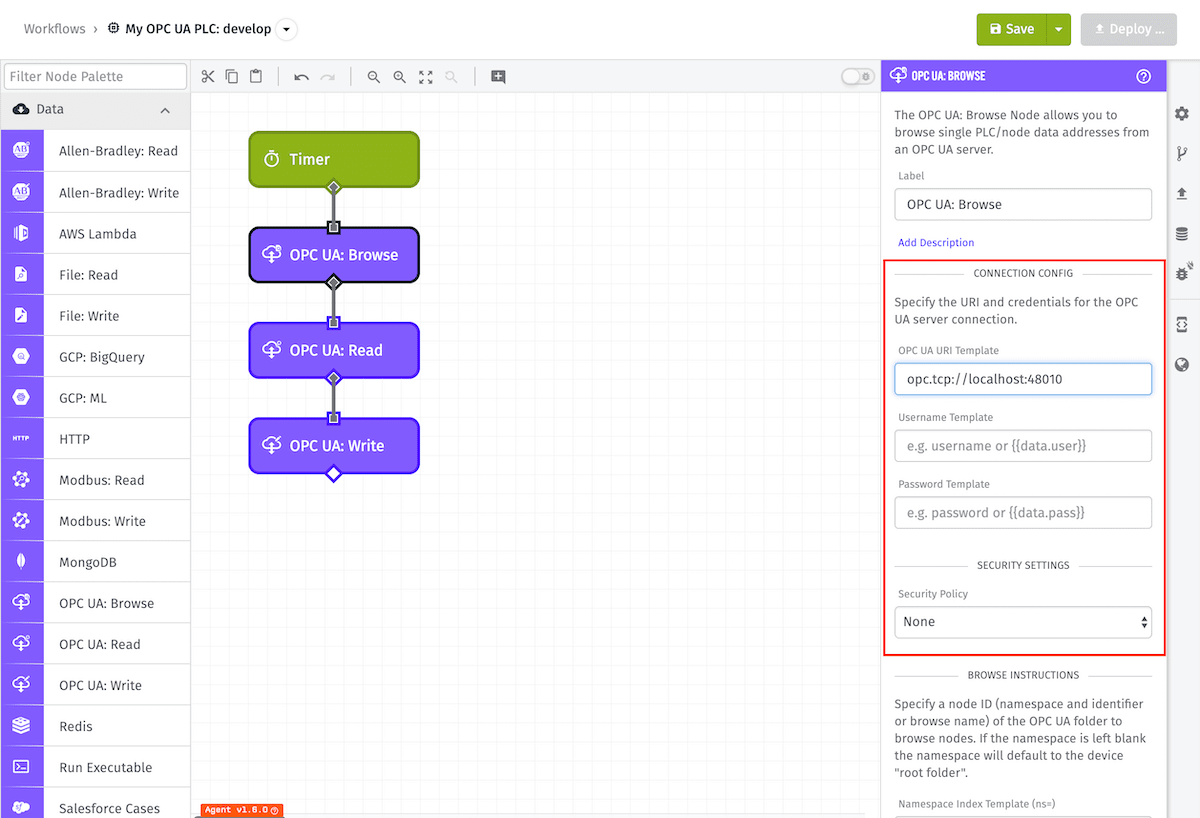This screenshot has height=818, width=1200.
Task: Open the debug bug icon
Action: [1183, 271]
